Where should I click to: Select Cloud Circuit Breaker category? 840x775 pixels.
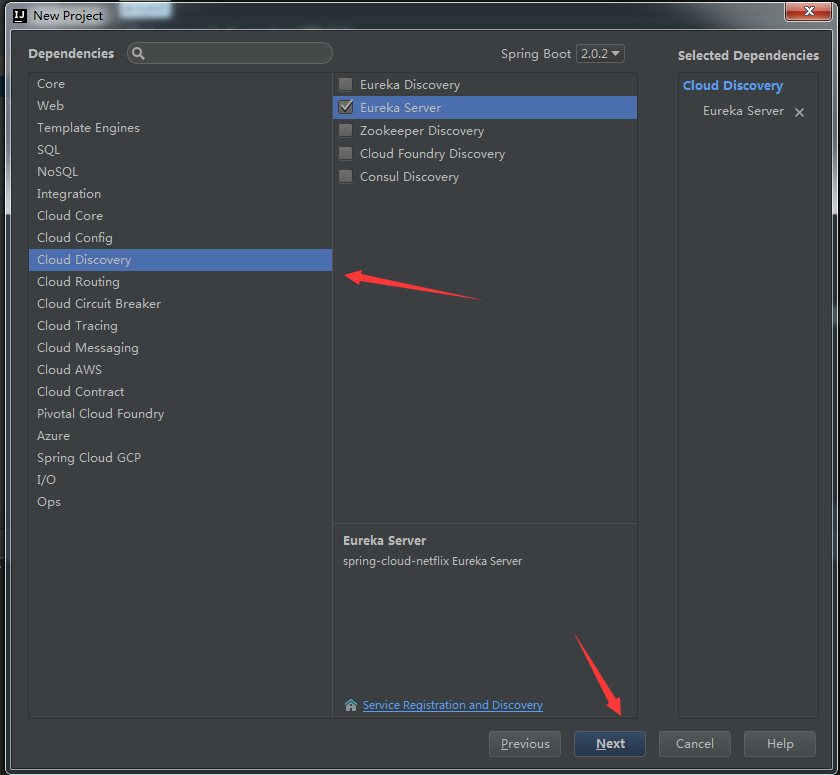point(181,304)
